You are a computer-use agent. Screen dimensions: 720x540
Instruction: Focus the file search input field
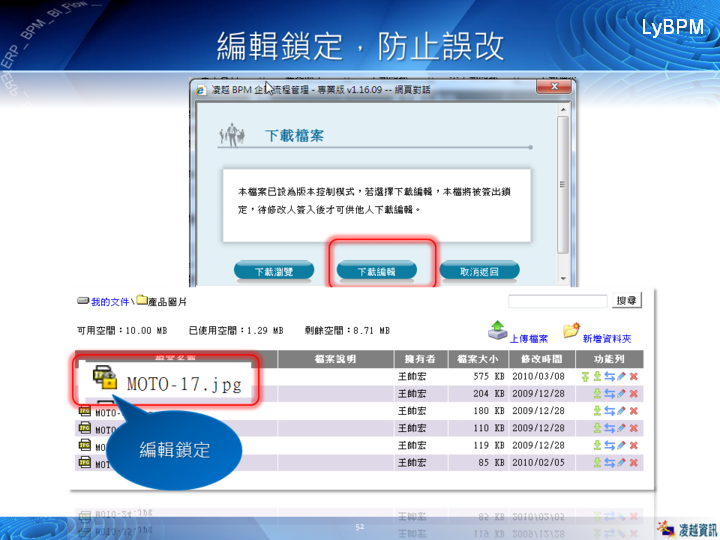[557, 301]
